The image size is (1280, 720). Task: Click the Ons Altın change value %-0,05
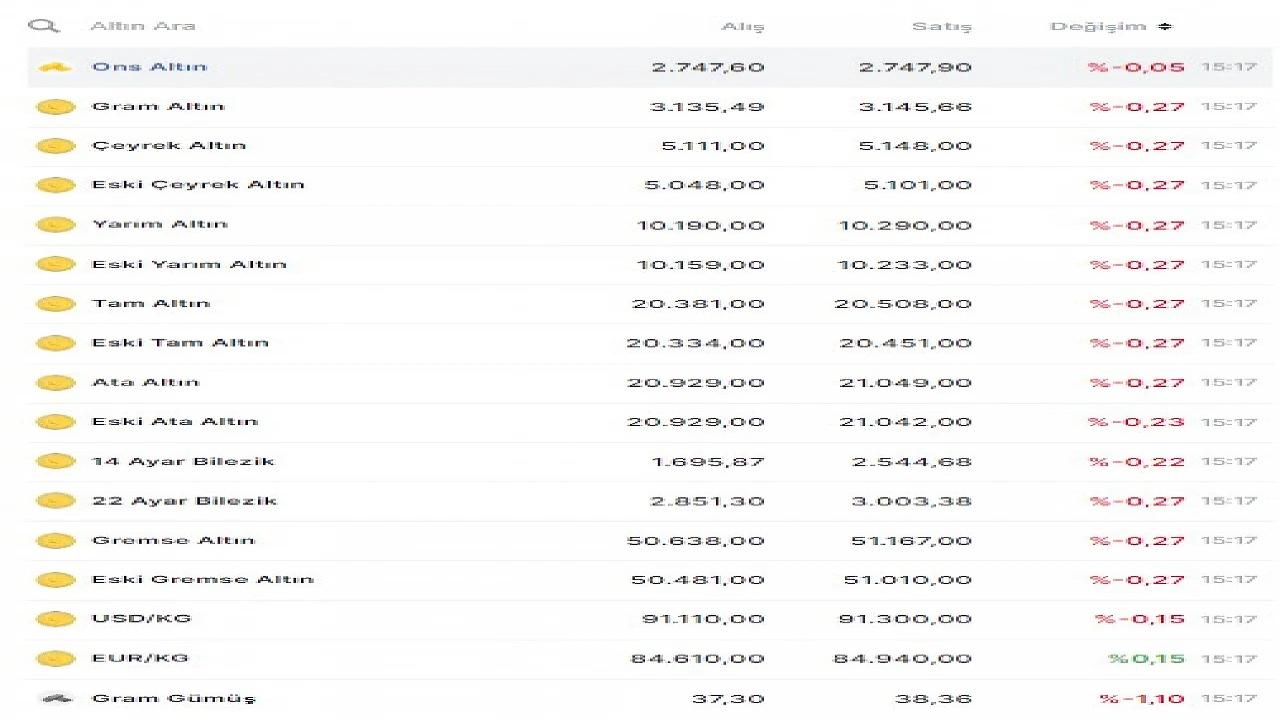[x=1137, y=68]
